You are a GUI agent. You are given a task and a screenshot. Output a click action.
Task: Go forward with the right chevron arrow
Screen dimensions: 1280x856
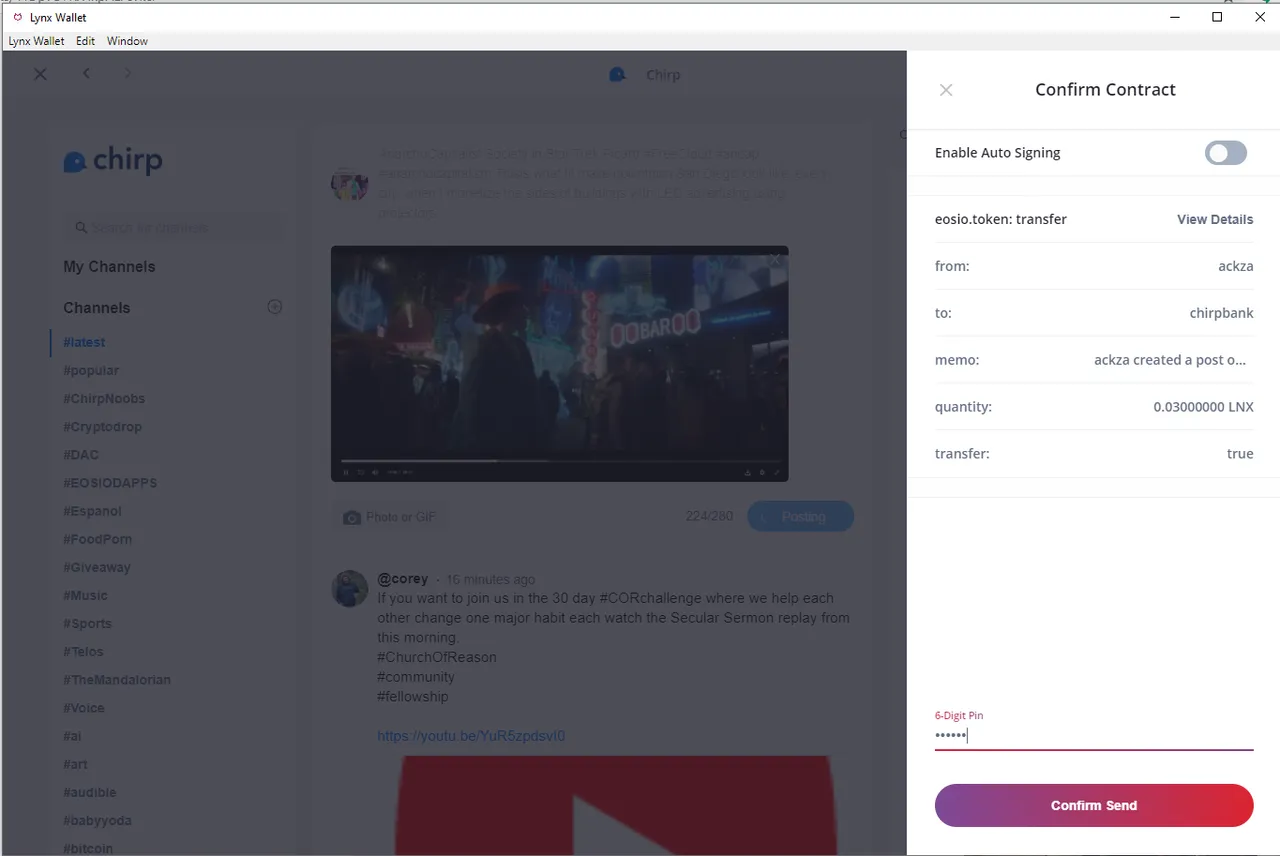127,73
